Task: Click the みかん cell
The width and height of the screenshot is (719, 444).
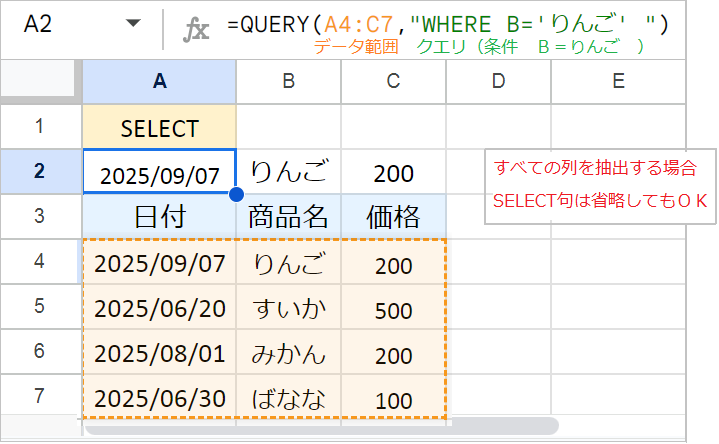Action: pyautogui.click(x=288, y=352)
